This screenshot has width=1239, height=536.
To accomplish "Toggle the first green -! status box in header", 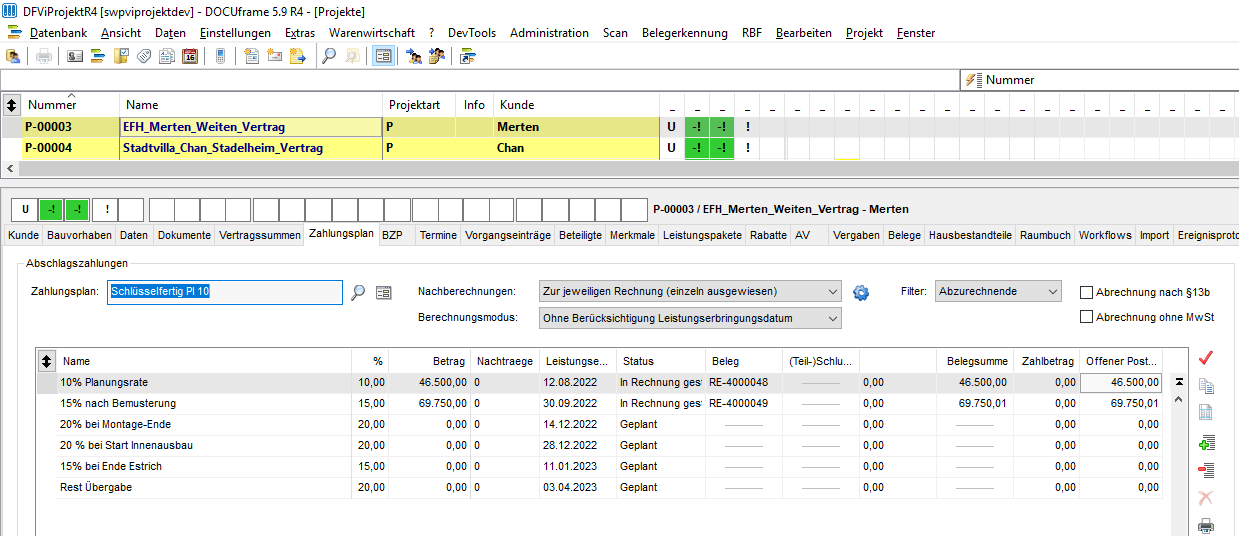I will 51,210.
